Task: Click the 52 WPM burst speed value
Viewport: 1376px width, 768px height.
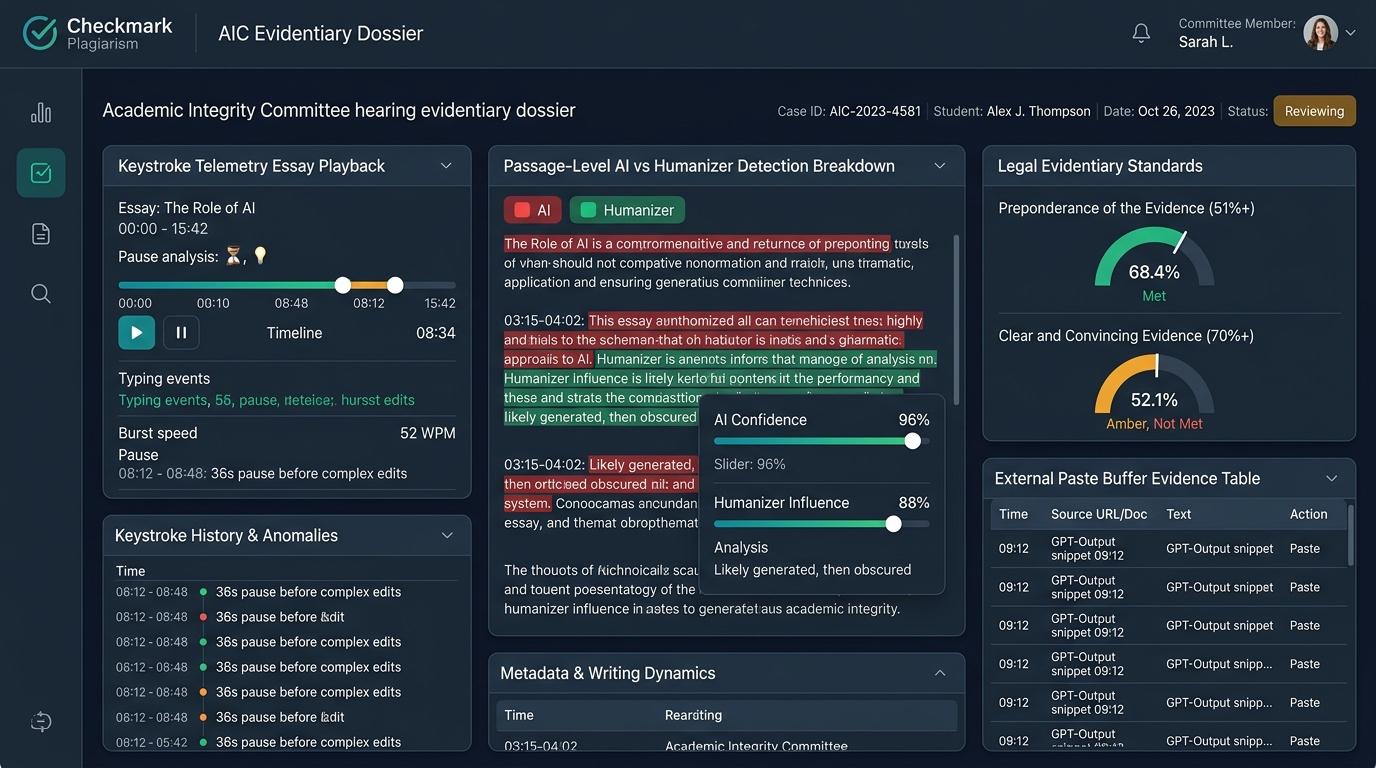Action: click(x=428, y=433)
